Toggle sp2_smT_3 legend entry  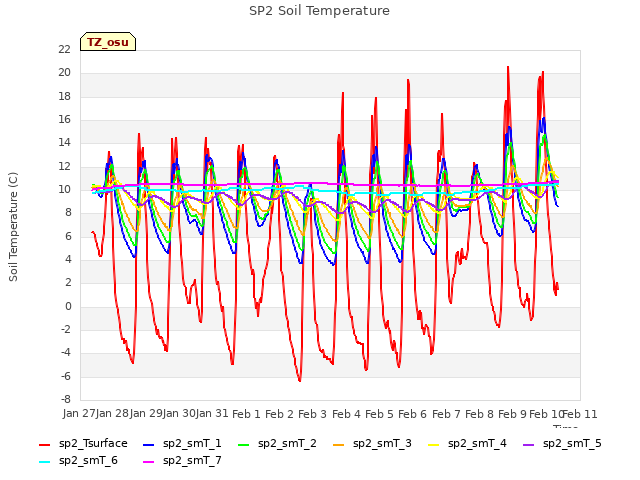372,444
